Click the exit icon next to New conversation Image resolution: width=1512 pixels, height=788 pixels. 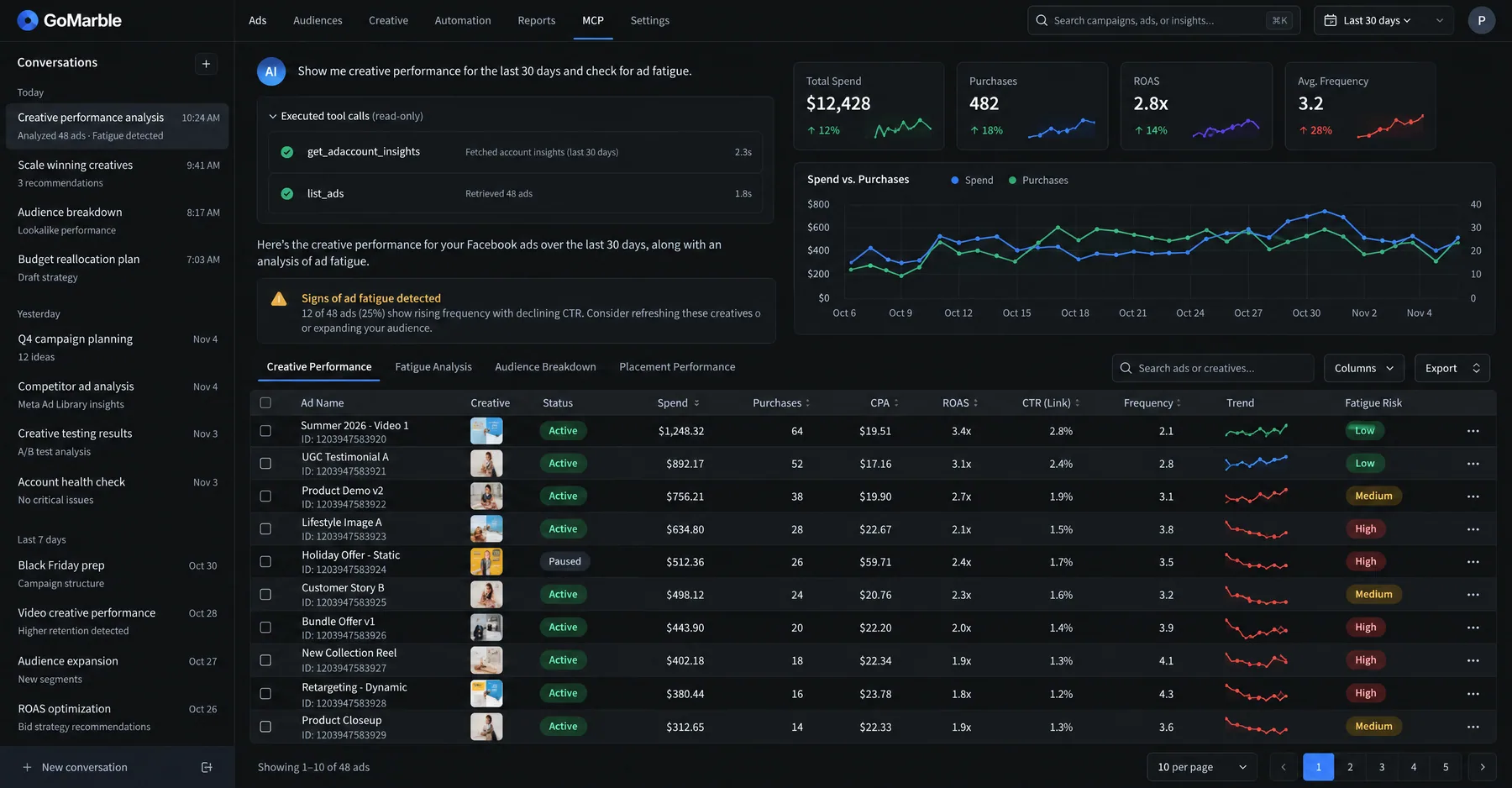[x=207, y=767]
